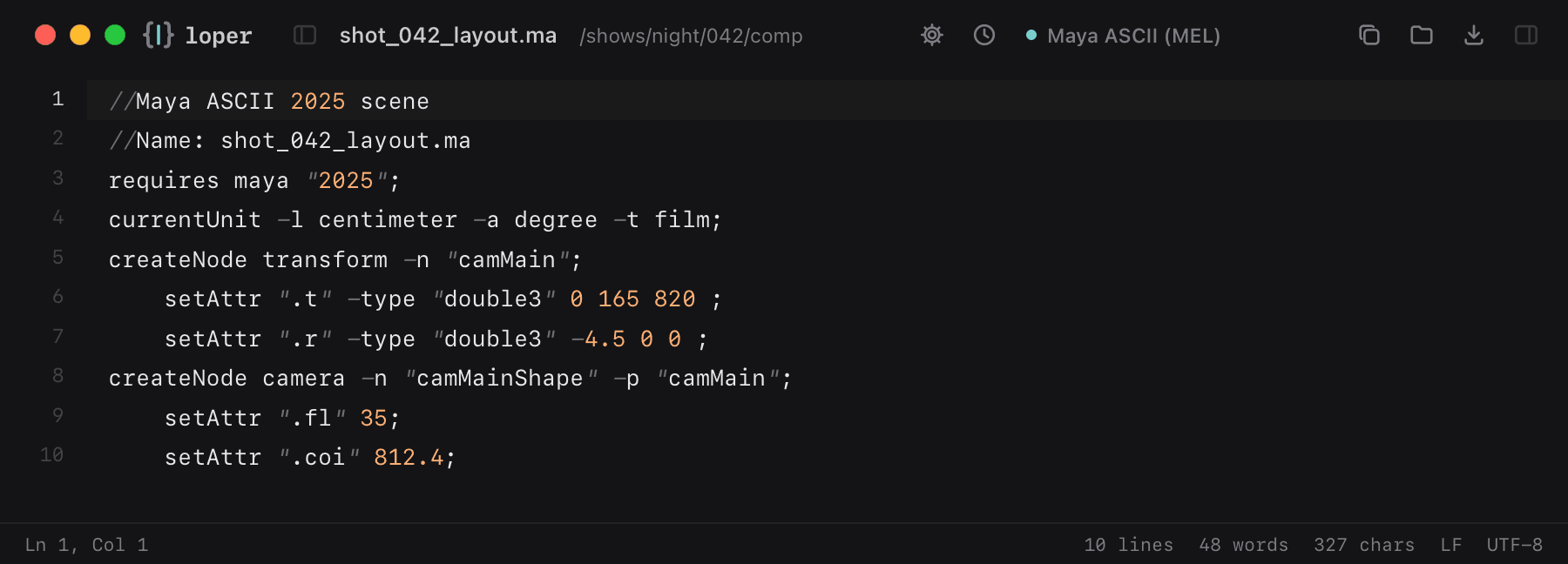Open Maya ASCII (MEL) language selector
Image resolution: width=1568 pixels, height=564 pixels.
(x=1124, y=36)
